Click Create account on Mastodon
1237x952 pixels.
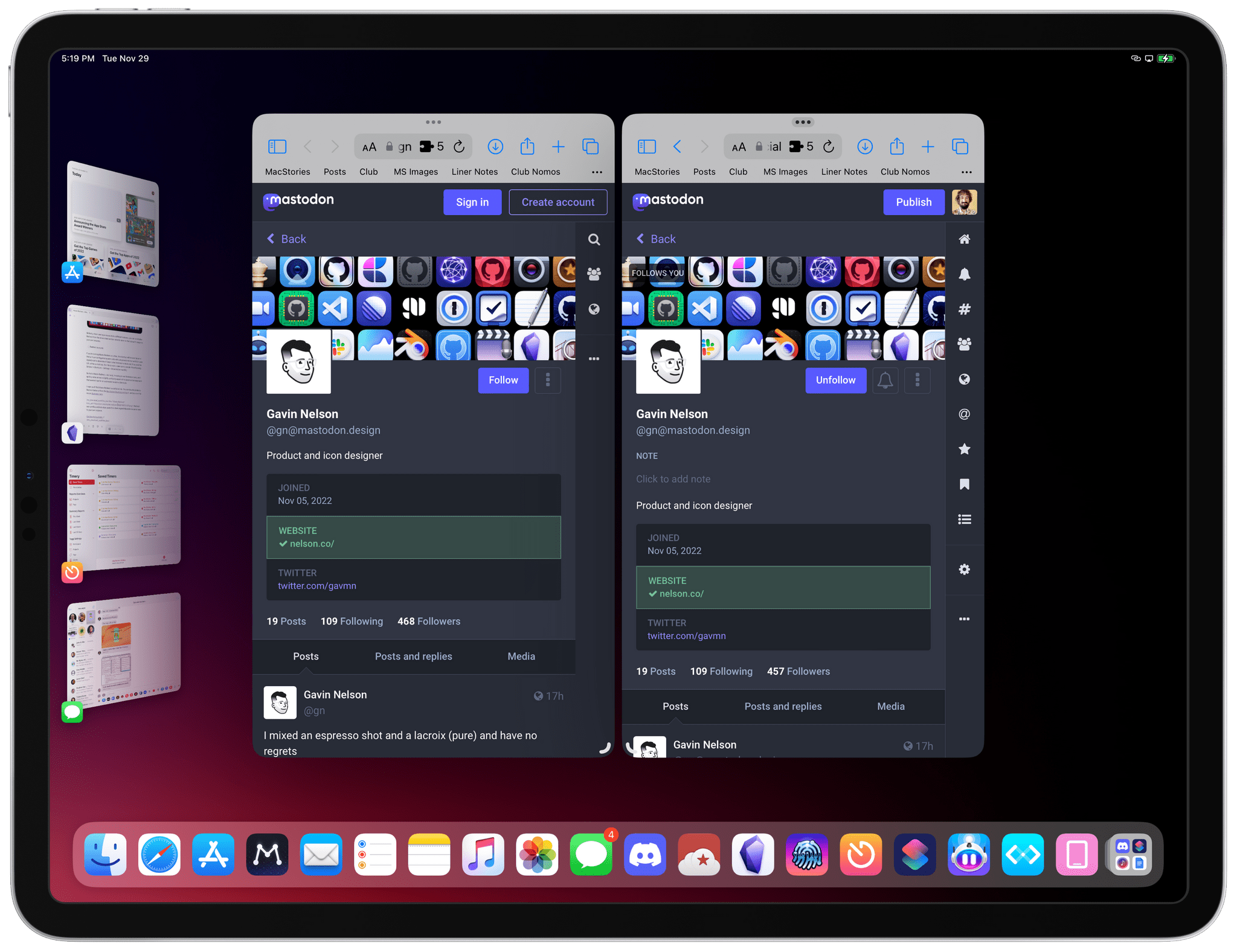558,202
